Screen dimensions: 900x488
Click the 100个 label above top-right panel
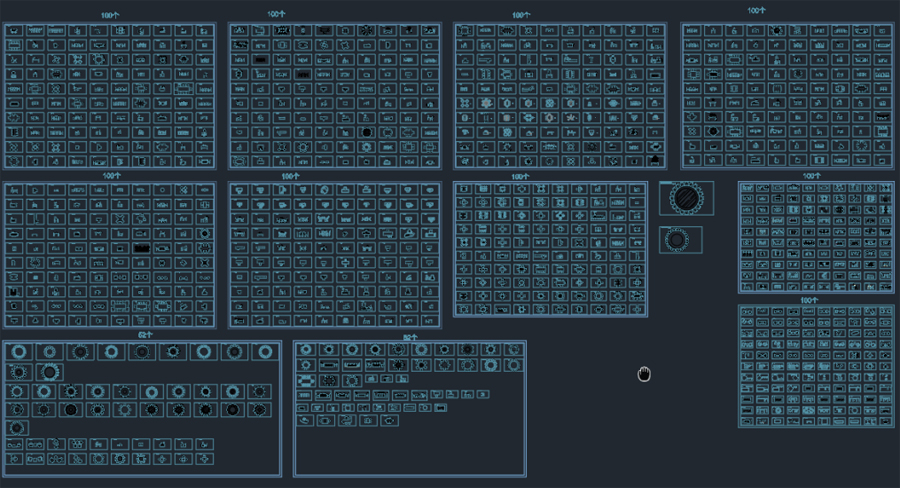pos(757,11)
